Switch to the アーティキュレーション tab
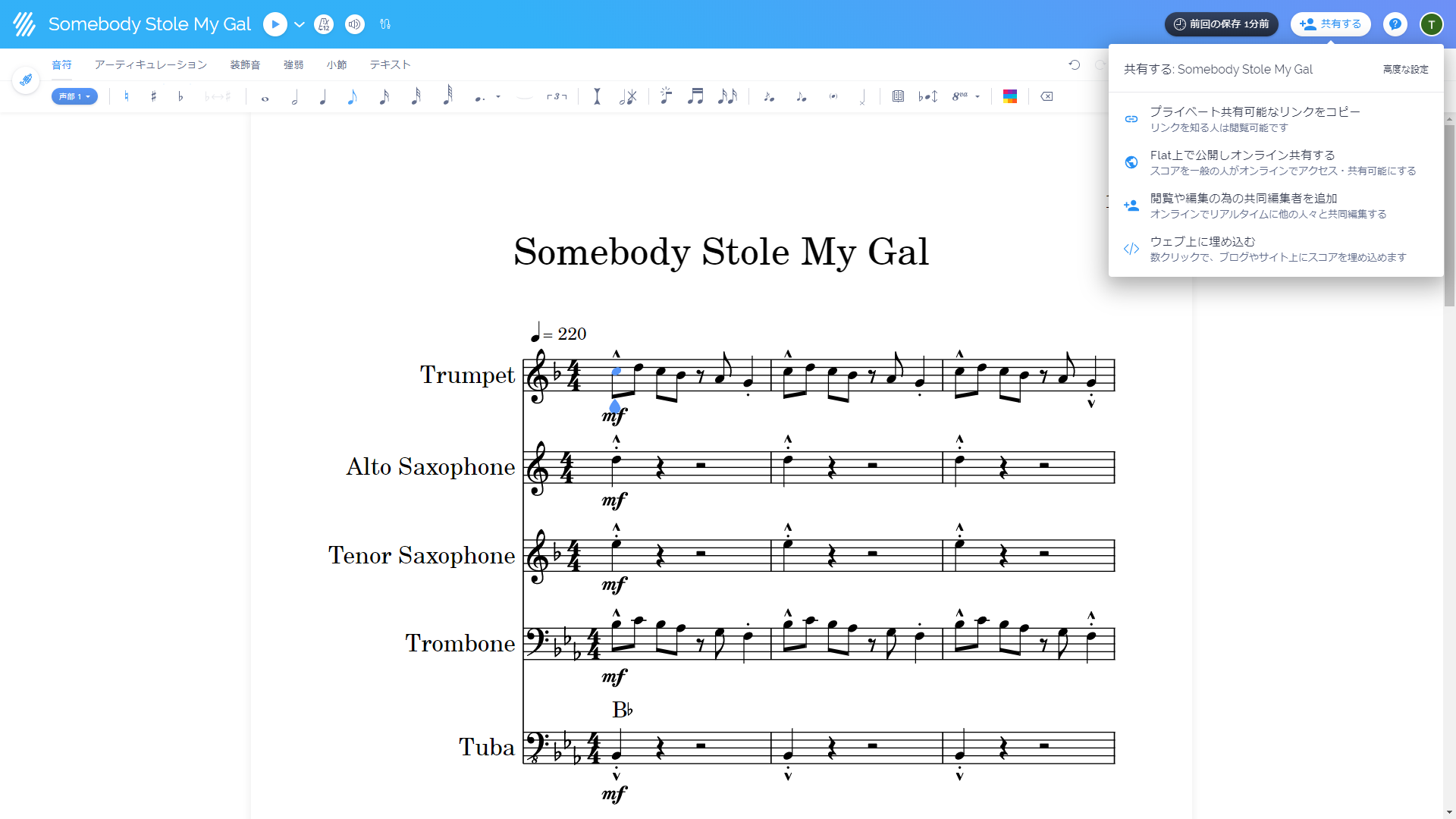This screenshot has width=1456, height=819. (x=150, y=65)
